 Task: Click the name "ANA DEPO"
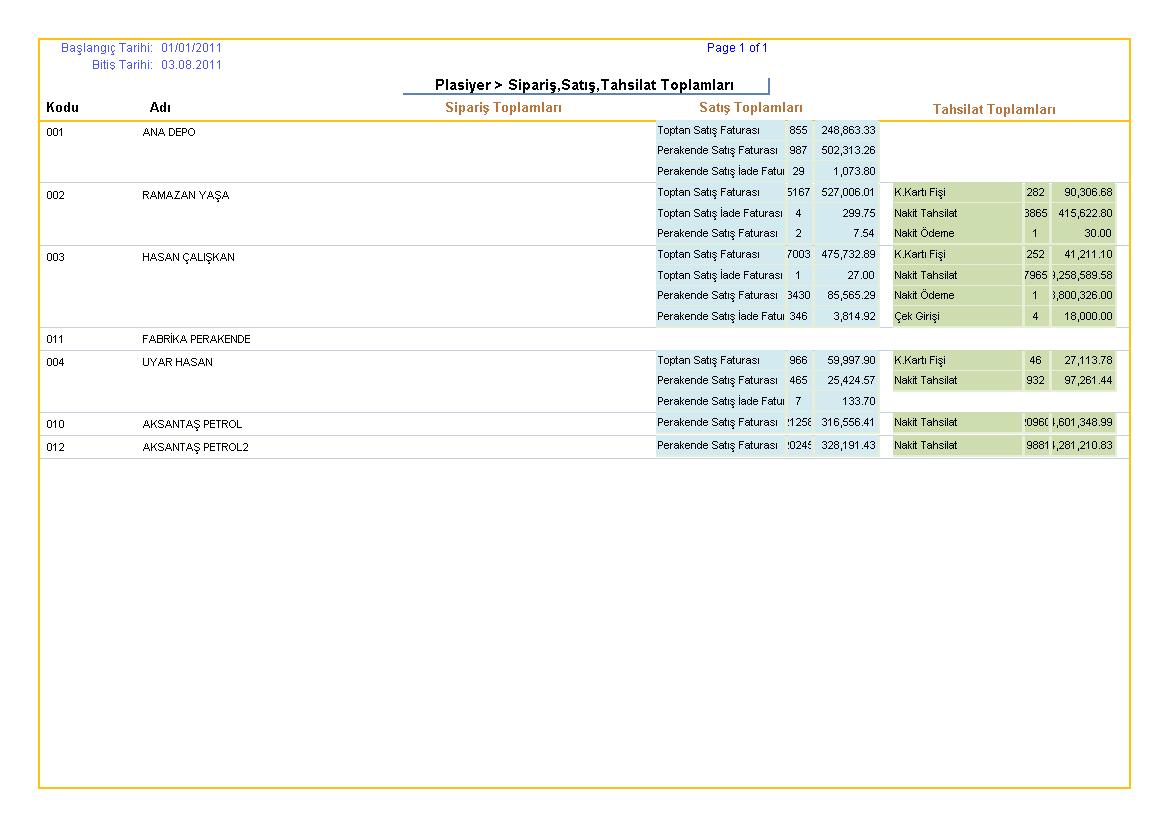169,132
